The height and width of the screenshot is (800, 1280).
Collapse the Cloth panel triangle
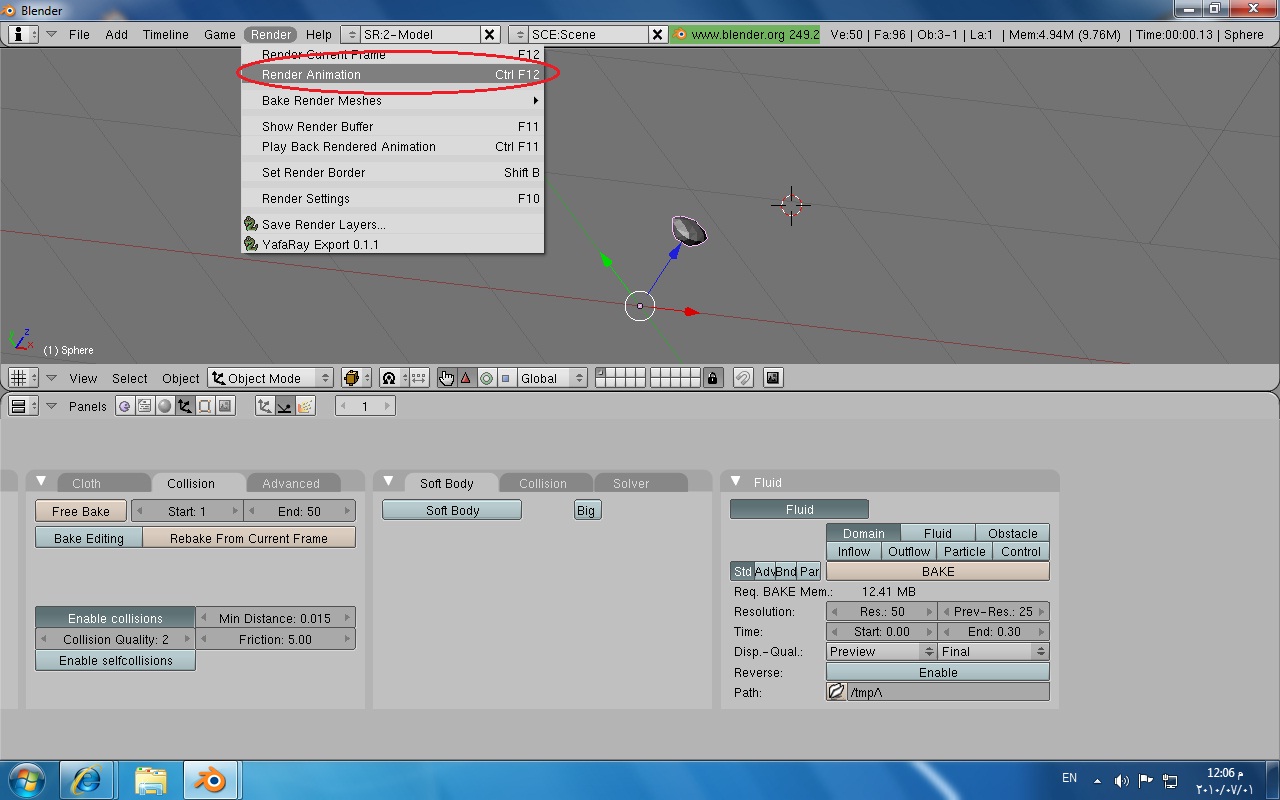pos(41,481)
